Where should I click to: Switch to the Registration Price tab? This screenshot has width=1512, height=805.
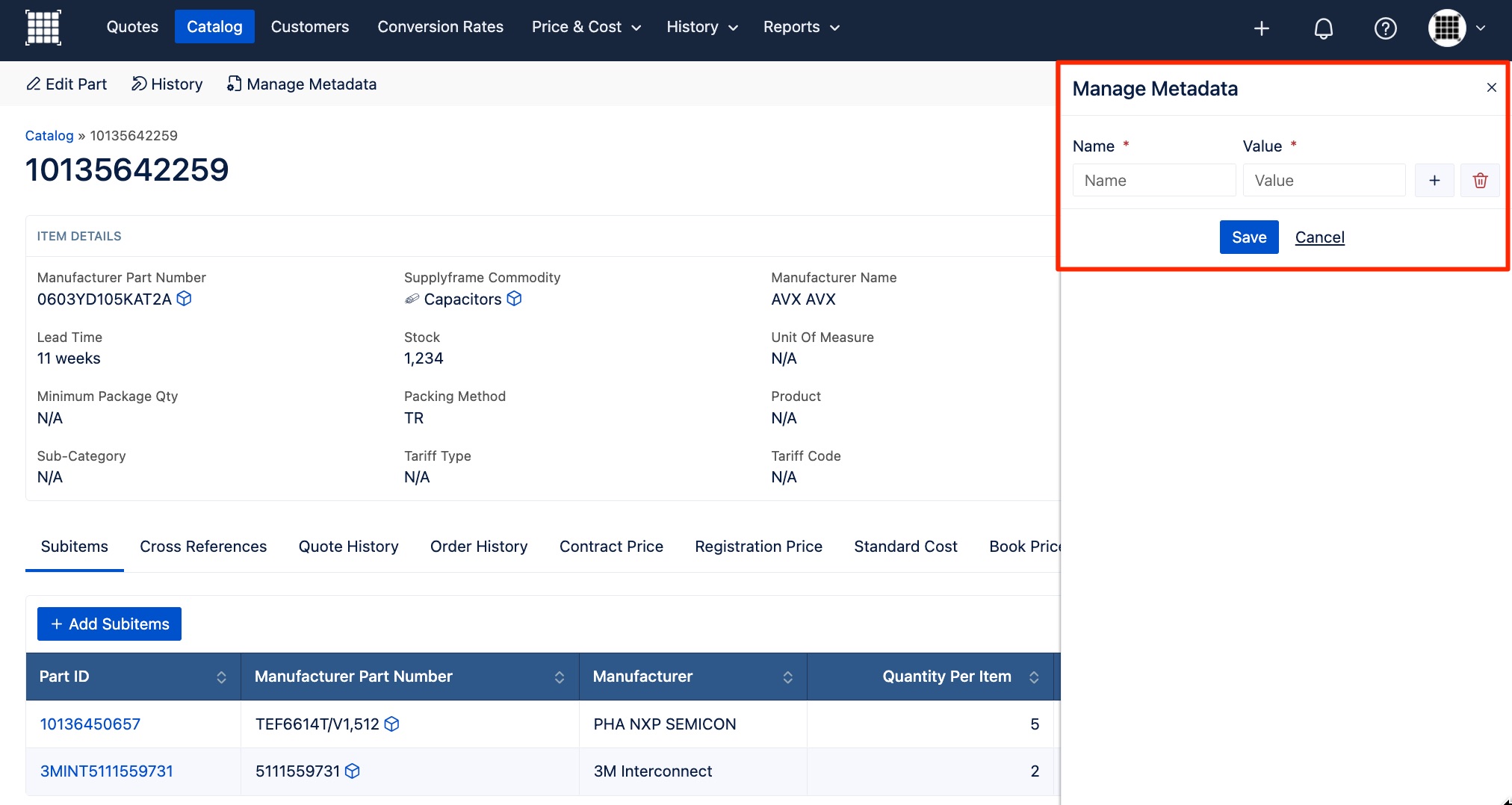(x=758, y=547)
